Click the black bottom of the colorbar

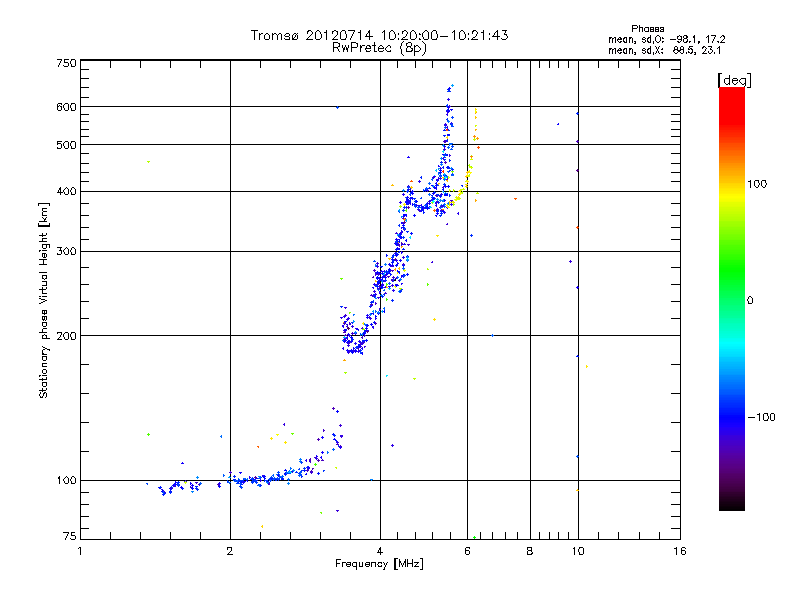[x=732, y=503]
